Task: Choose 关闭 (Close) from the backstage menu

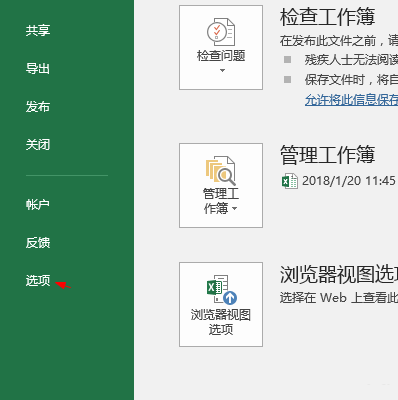Action: click(38, 145)
